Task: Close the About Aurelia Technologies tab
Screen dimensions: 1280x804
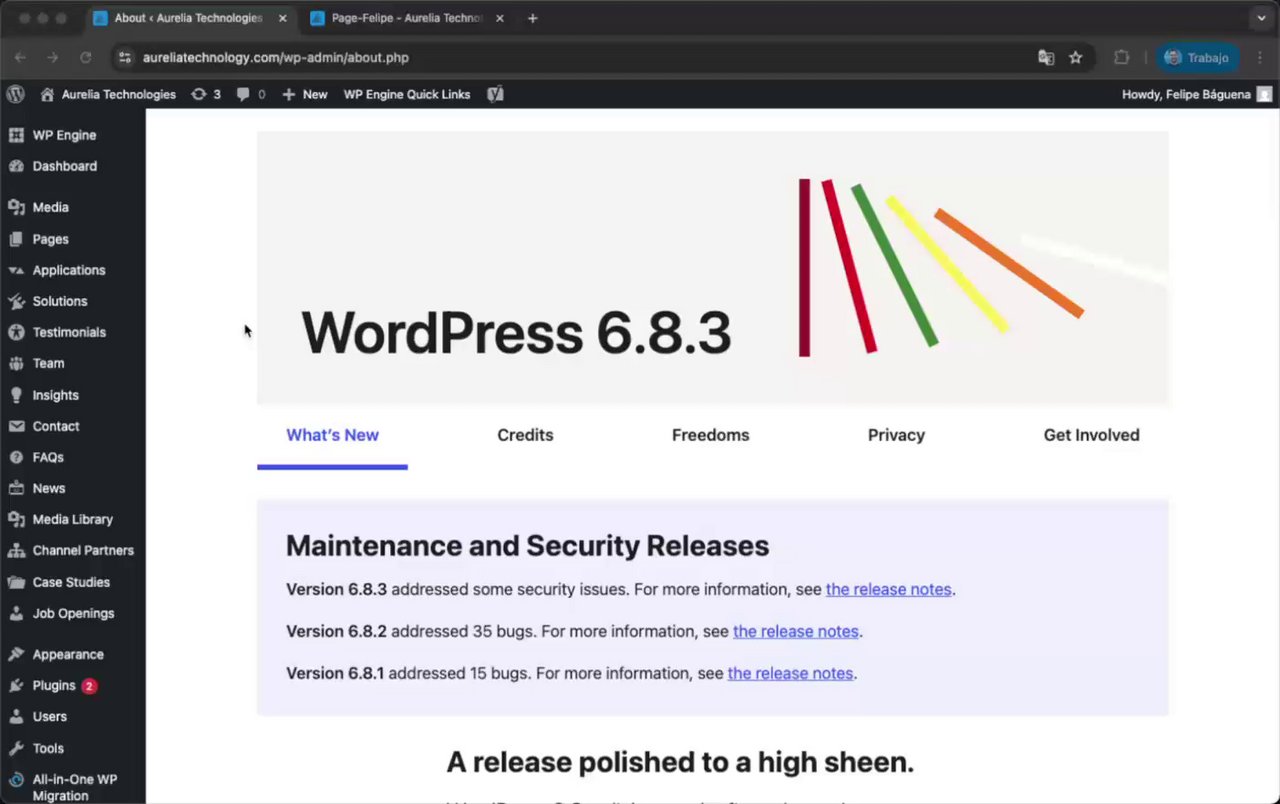Action: coord(282,18)
